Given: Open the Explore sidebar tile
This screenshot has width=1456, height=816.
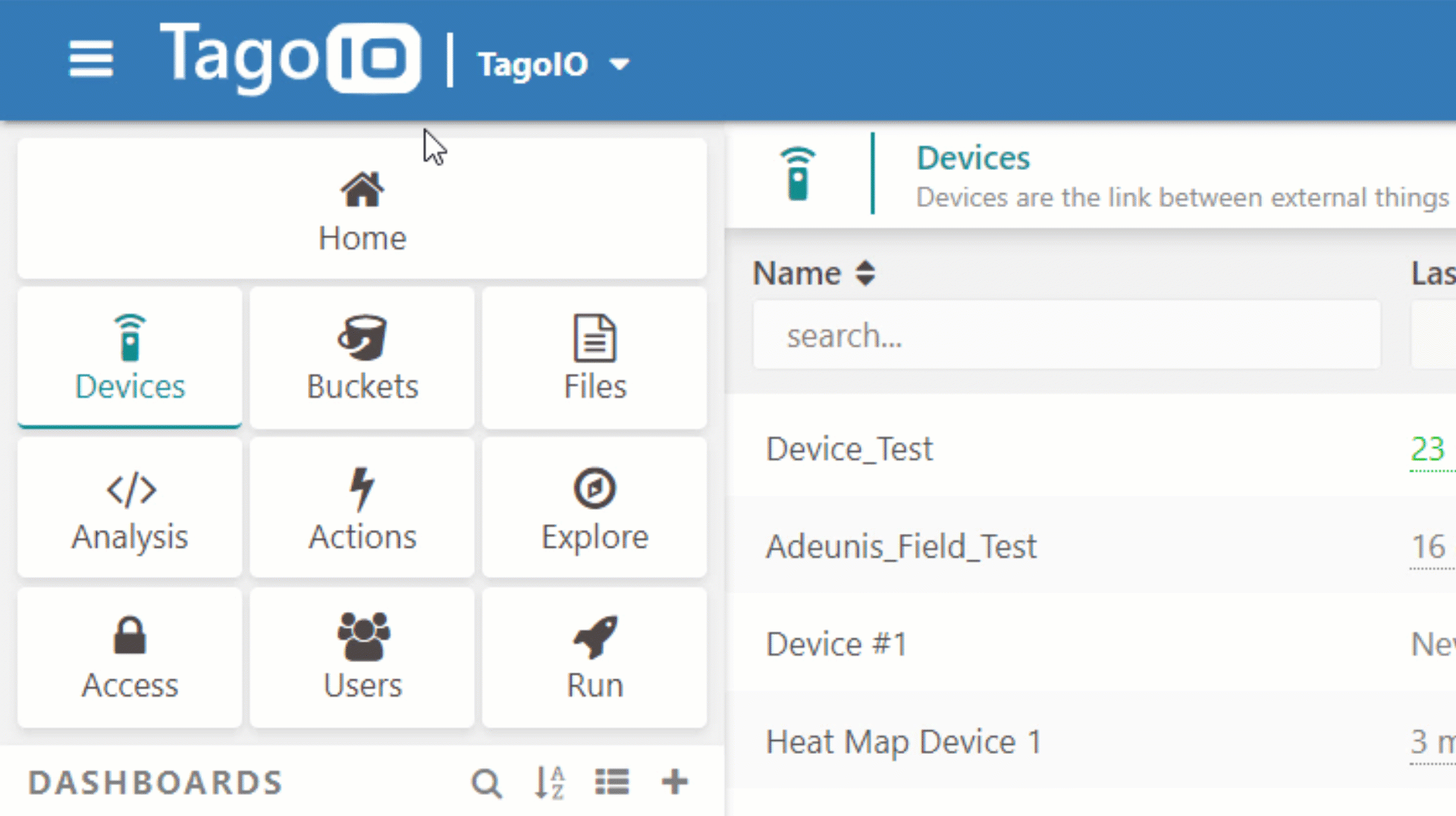Looking at the screenshot, I should tap(595, 507).
